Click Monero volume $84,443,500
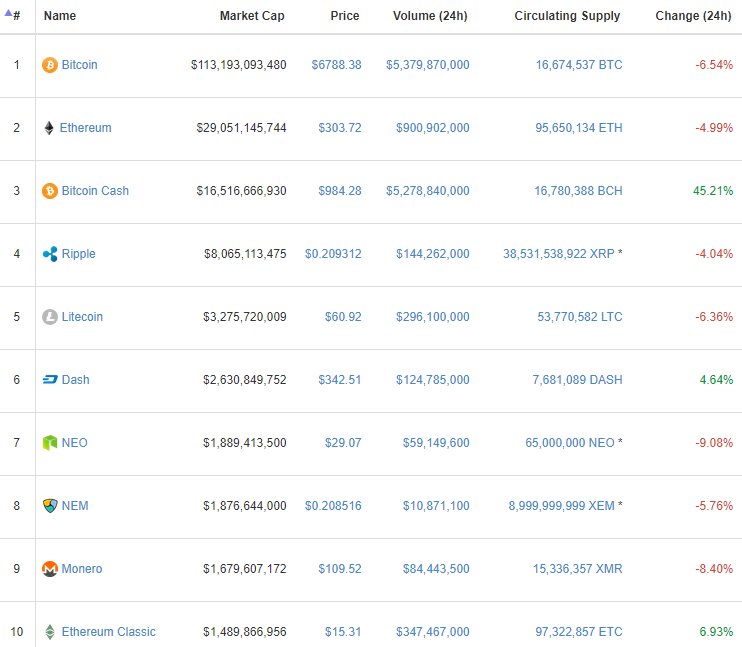 point(436,568)
